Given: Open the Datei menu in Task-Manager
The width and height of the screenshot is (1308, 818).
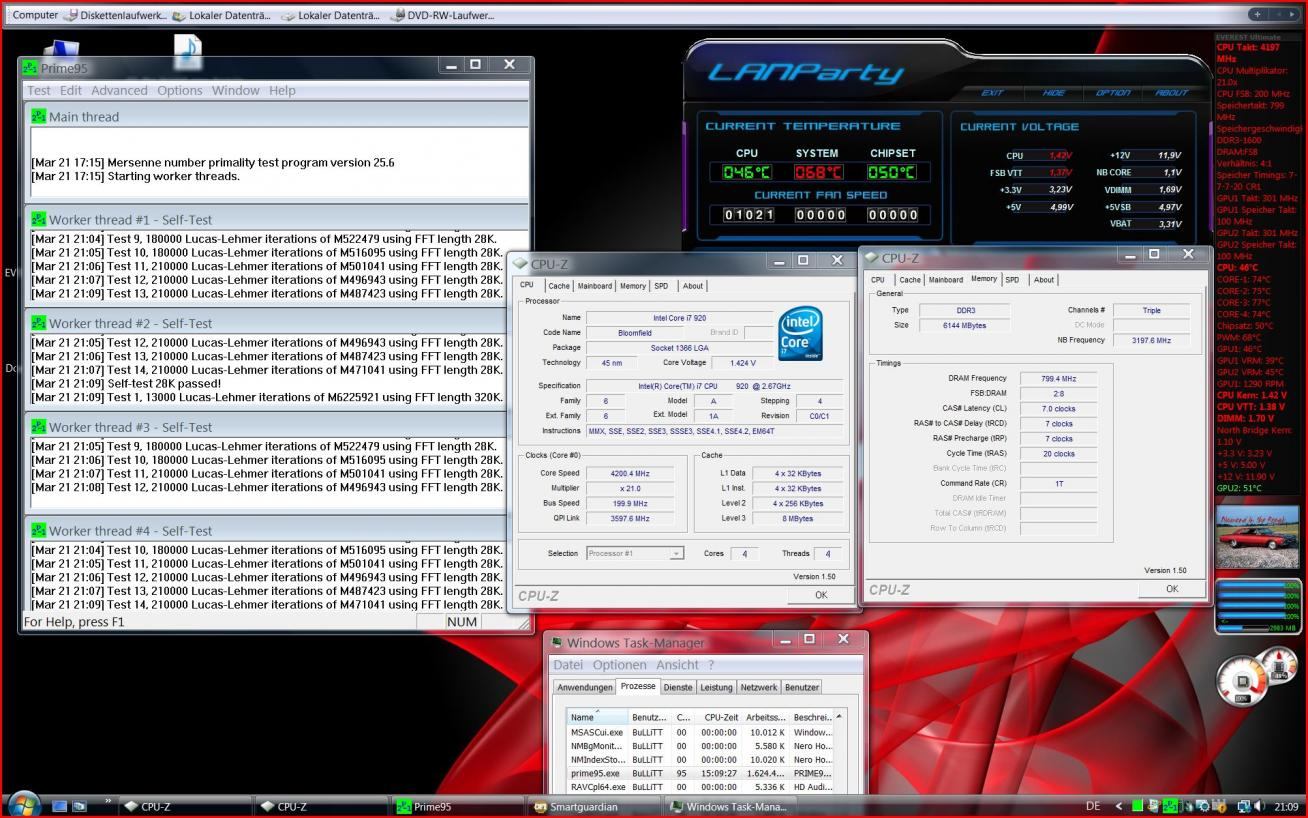Looking at the screenshot, I should [568, 665].
